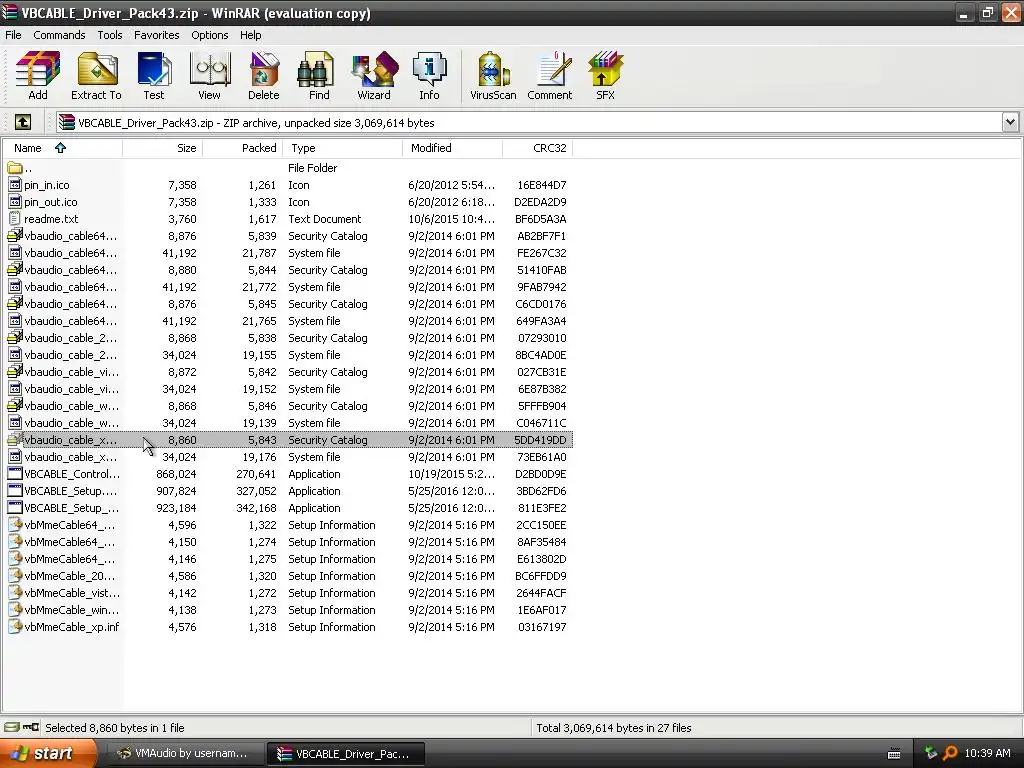Image resolution: width=1024 pixels, height=768 pixels.
Task: Select the row with CRC32 73EB61A0
Action: 287,456
